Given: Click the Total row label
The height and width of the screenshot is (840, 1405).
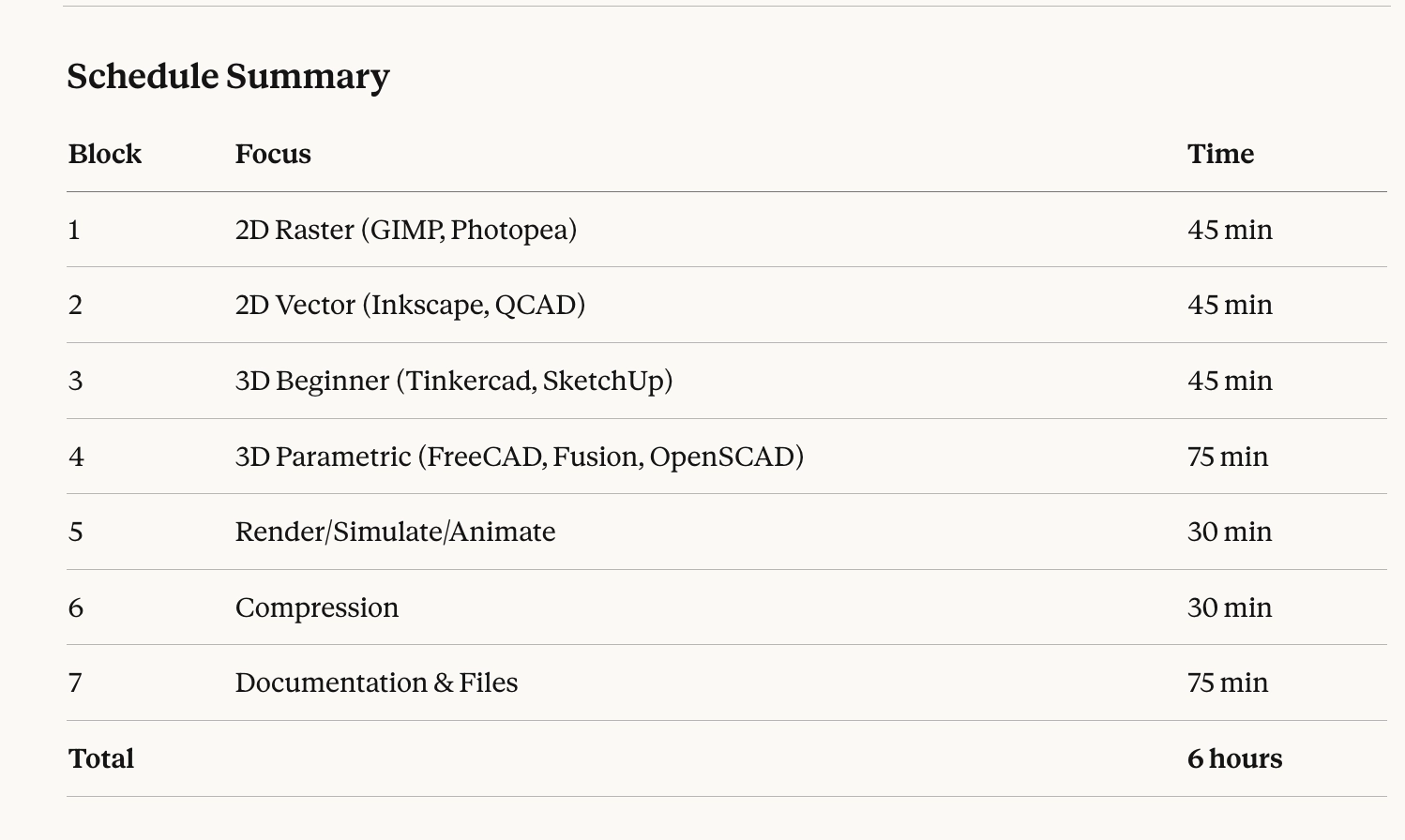Looking at the screenshot, I should [100, 758].
